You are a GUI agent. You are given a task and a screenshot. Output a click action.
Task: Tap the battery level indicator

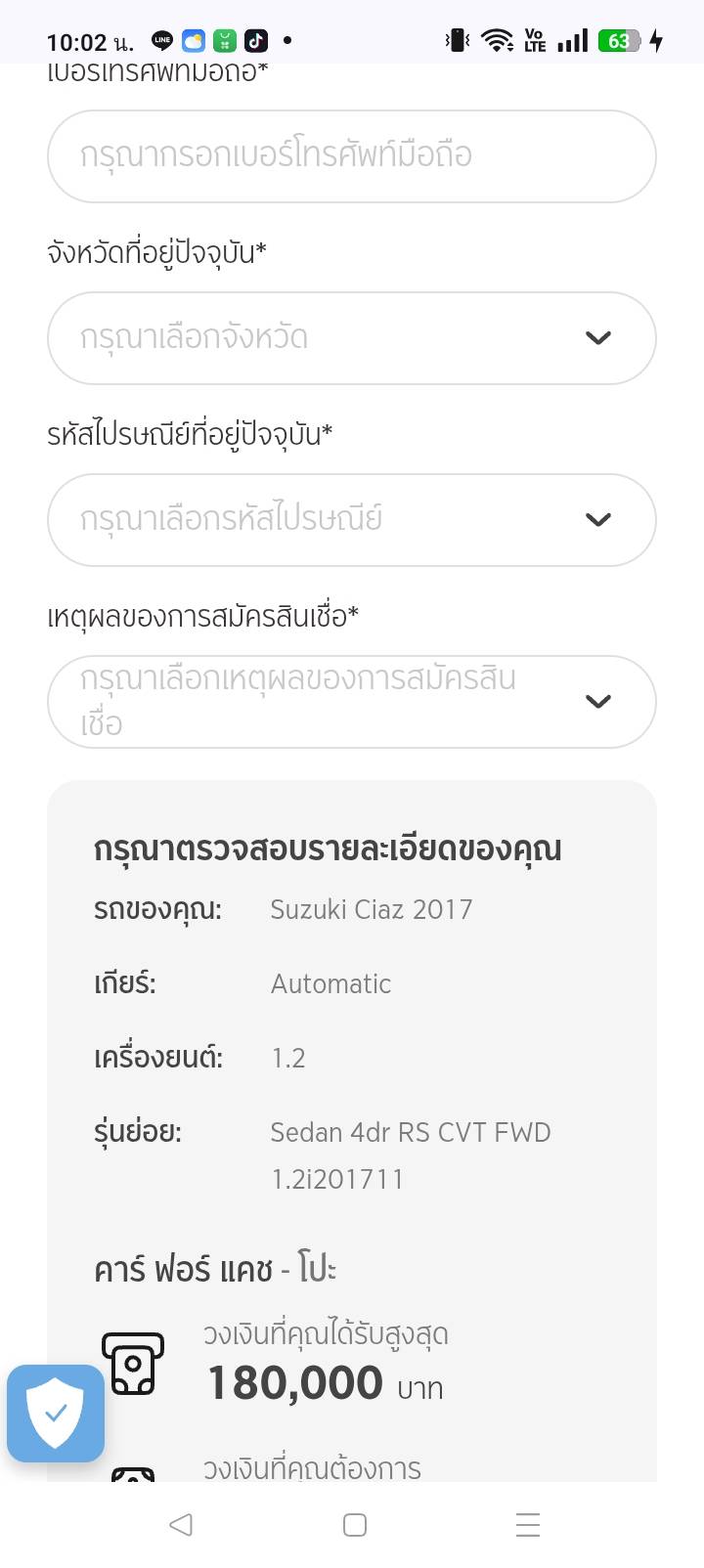click(620, 41)
